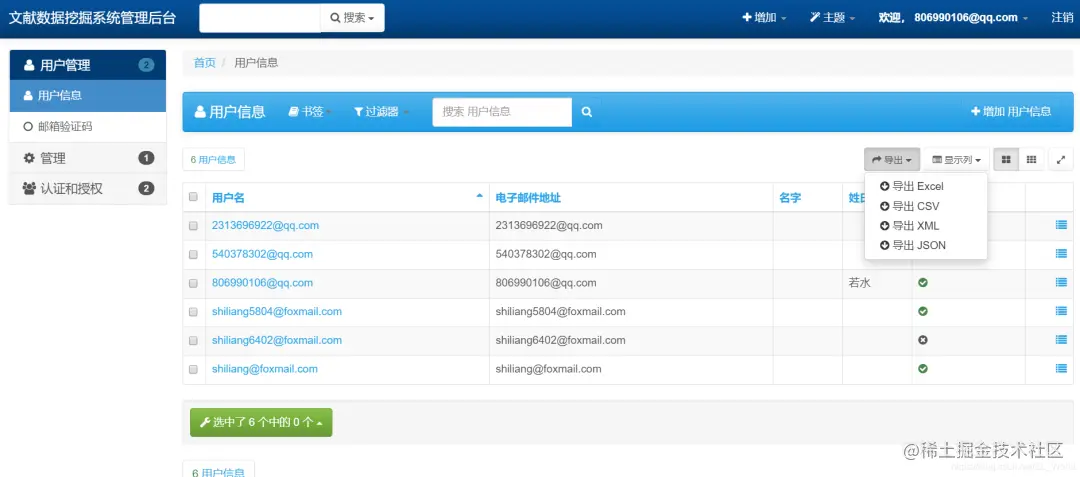This screenshot has height=477, width=1080.
Task: Open the 书签 bookmarks dropdown
Action: point(309,112)
